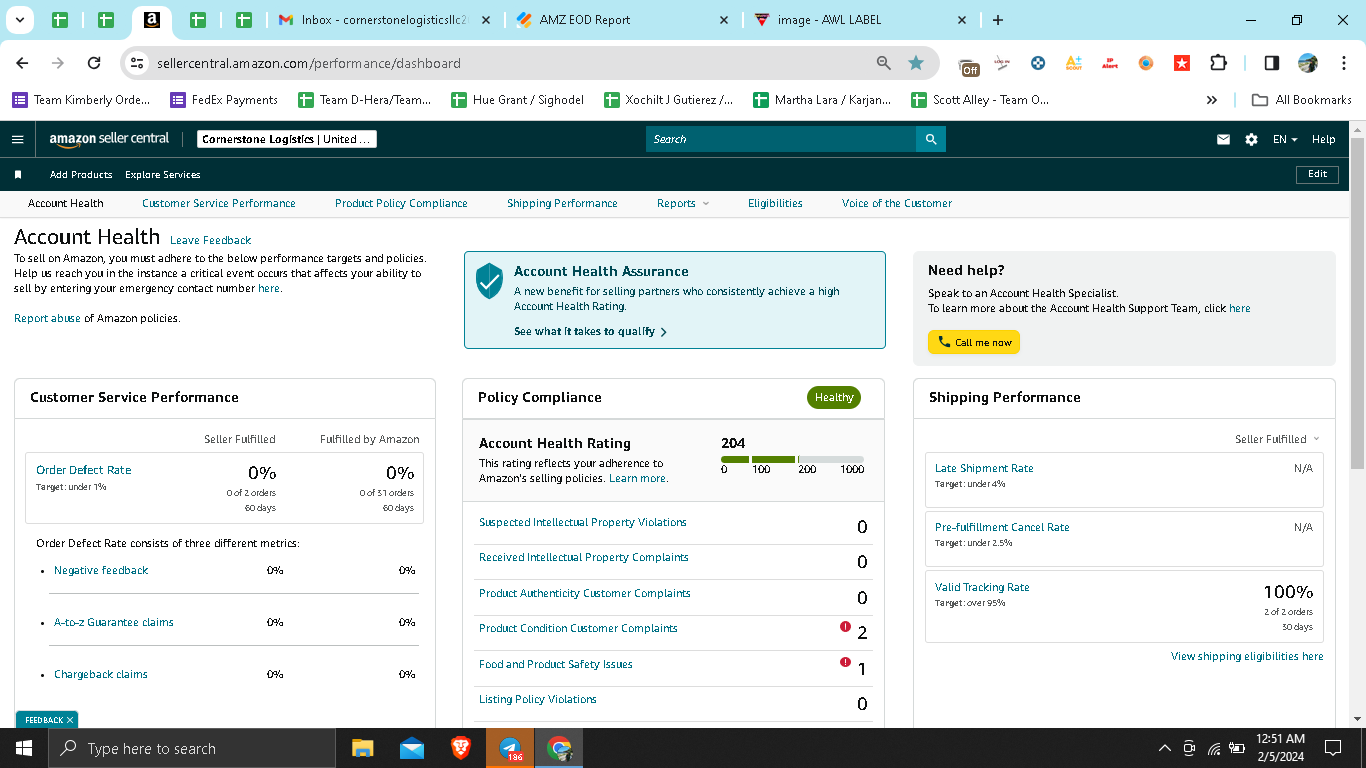
Task: Open the Leave Feedback link
Action: pos(211,240)
